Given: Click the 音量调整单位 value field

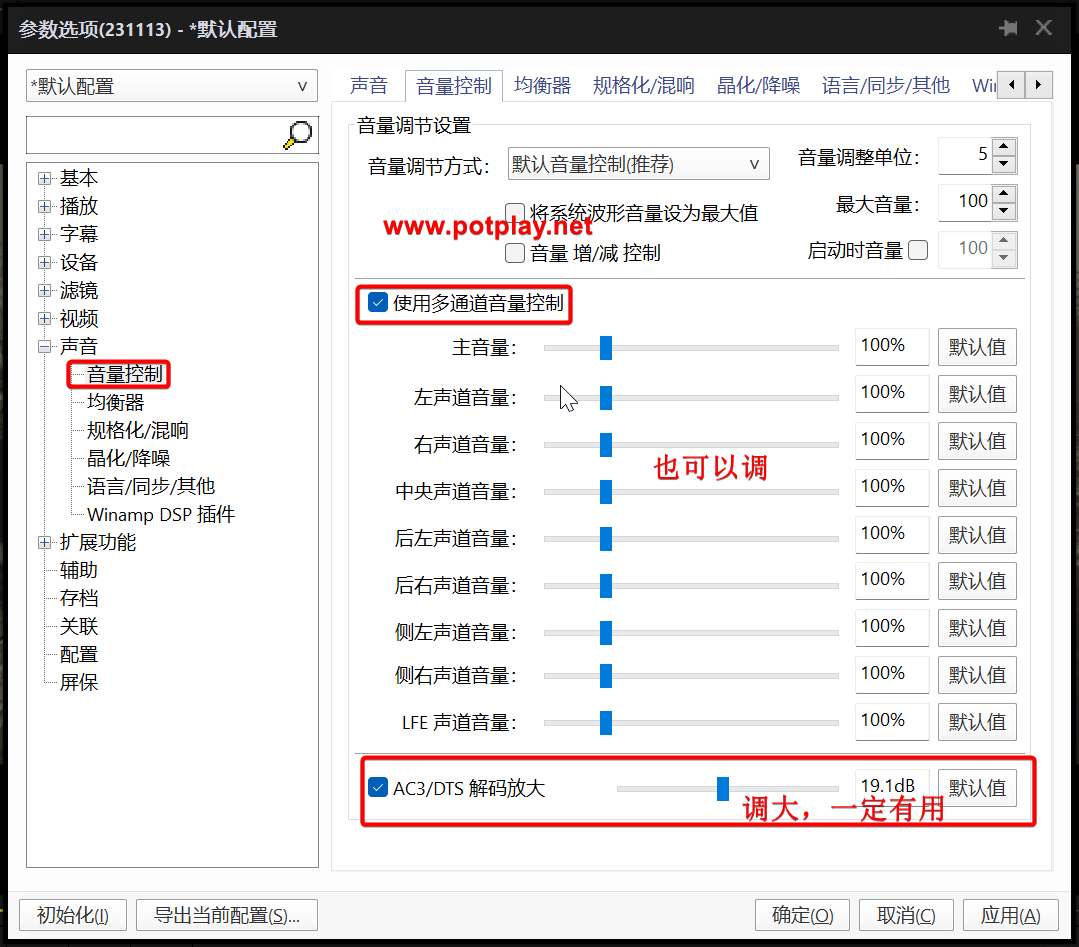Looking at the screenshot, I should [x=965, y=155].
